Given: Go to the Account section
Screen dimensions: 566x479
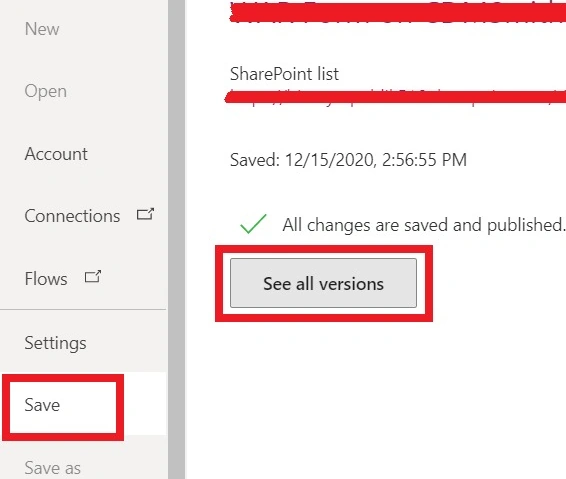Looking at the screenshot, I should click(x=56, y=154).
